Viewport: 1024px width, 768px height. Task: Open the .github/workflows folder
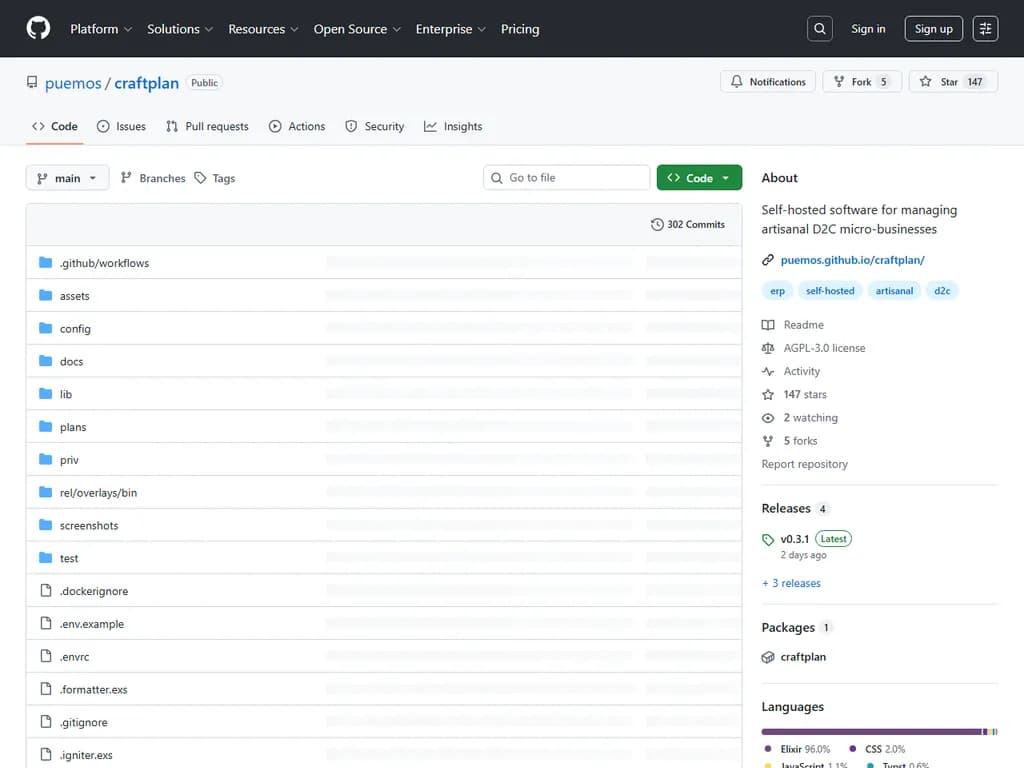[104, 263]
